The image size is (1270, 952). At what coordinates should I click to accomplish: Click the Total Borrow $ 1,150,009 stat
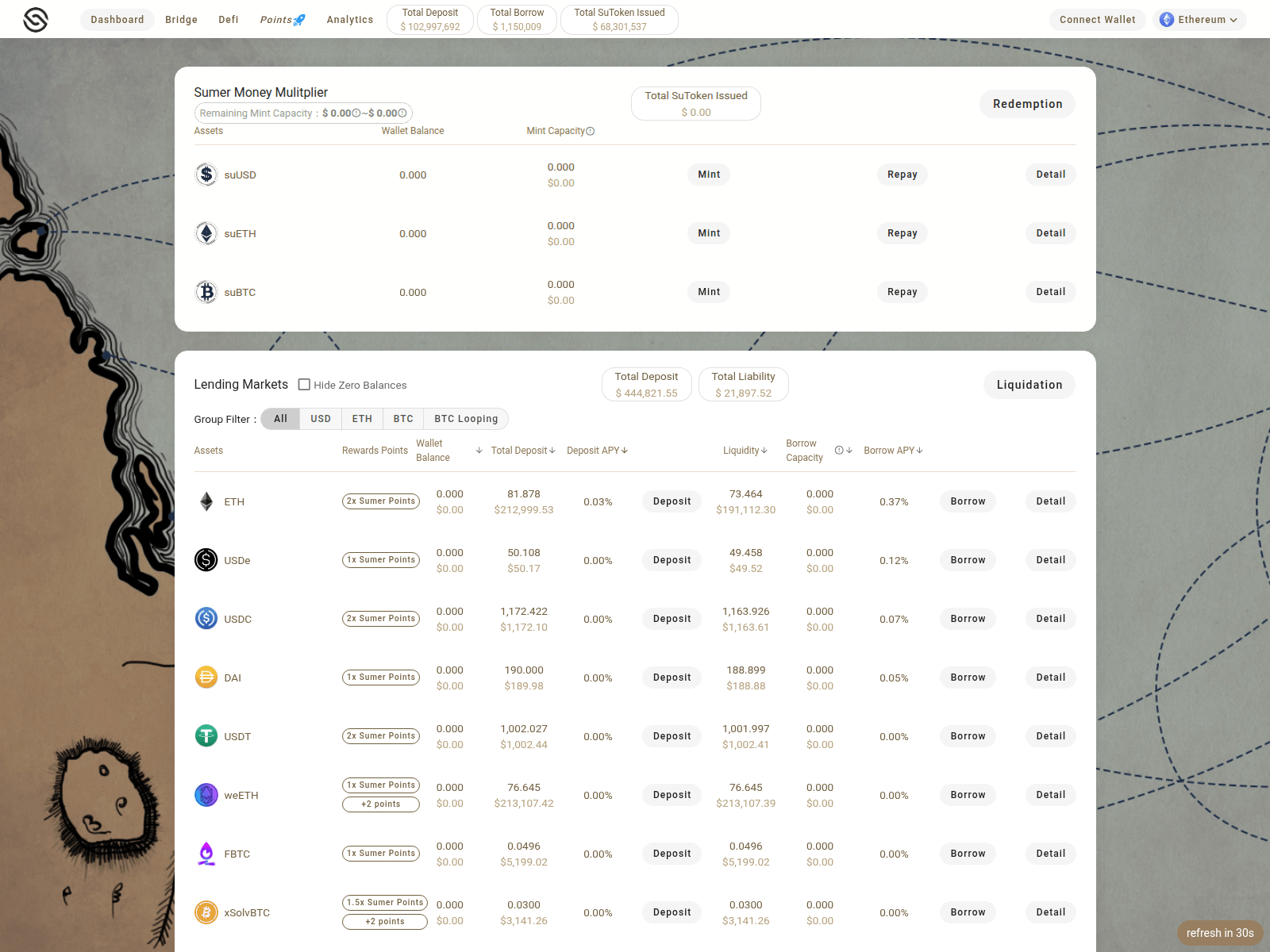point(517,20)
